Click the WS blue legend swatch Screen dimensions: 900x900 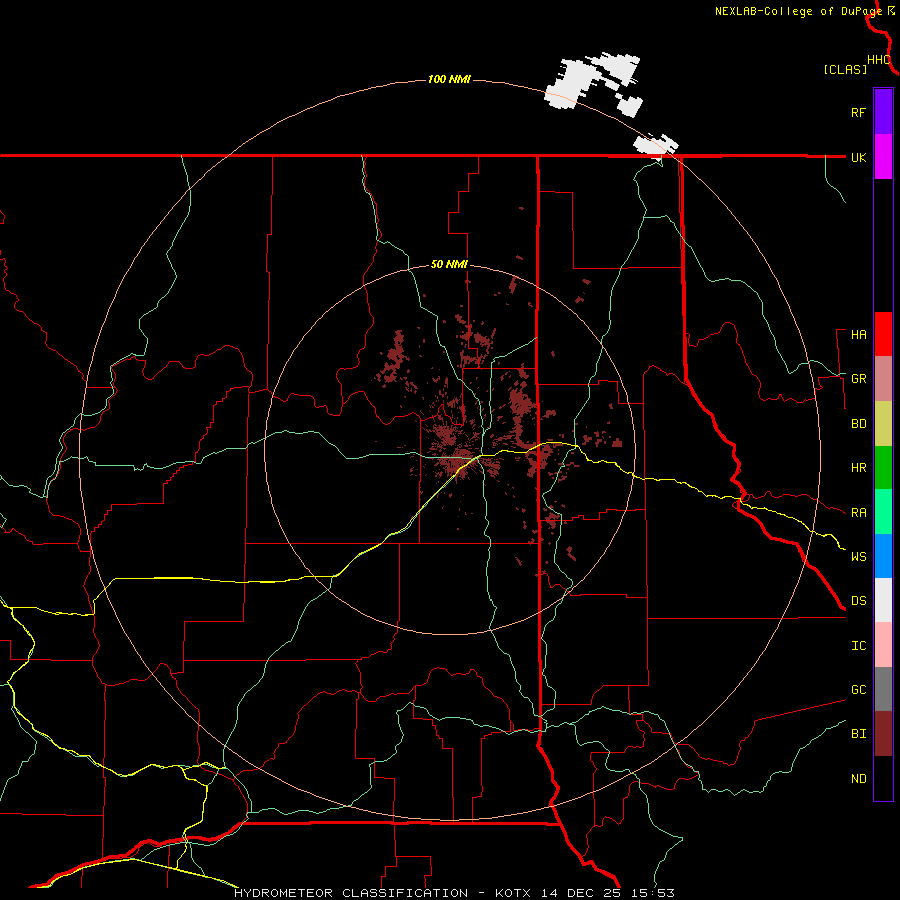pos(883,556)
